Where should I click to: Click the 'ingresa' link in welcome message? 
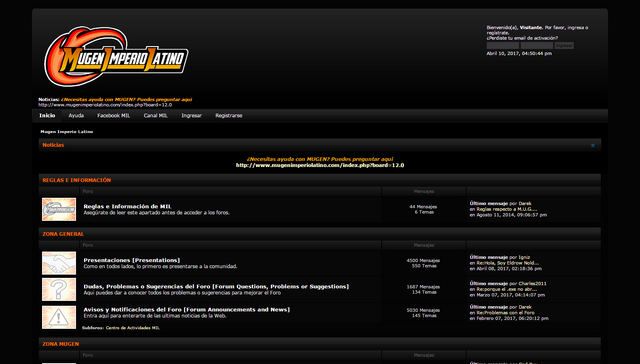(576, 28)
